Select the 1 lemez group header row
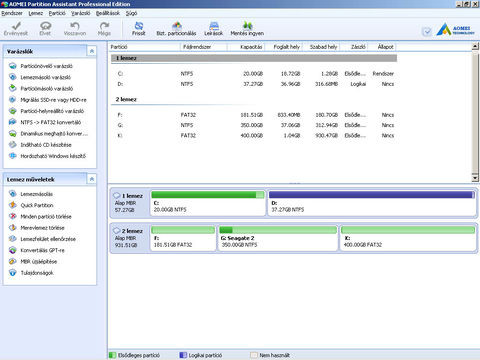Image resolution: width=480 pixels, height=360 pixels. click(254, 58)
